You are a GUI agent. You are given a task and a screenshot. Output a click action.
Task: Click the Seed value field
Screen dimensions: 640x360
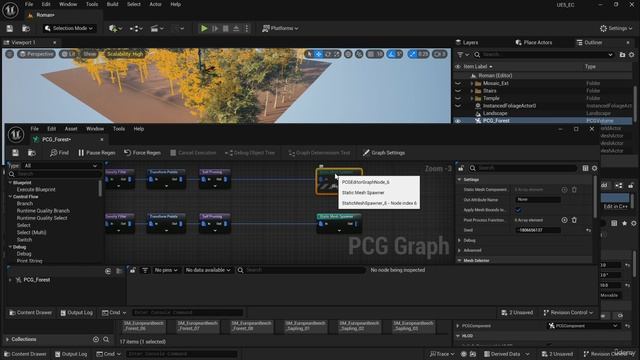point(538,230)
